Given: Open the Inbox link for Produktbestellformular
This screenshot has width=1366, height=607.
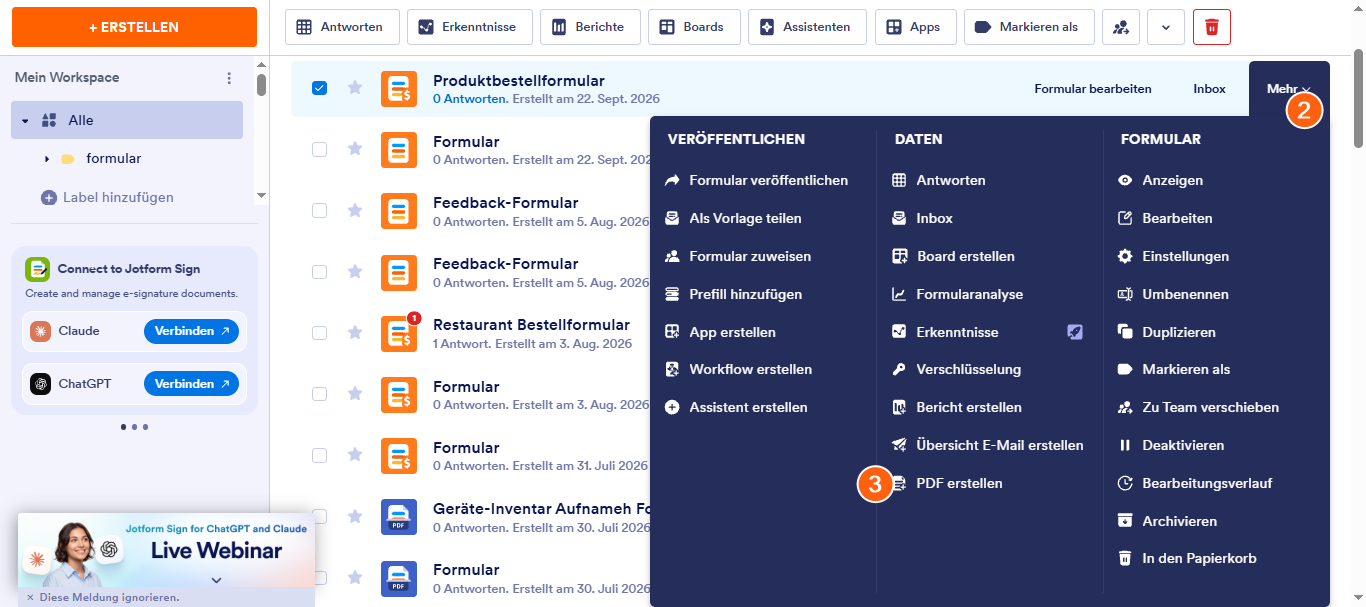Looking at the screenshot, I should pyautogui.click(x=1209, y=89).
